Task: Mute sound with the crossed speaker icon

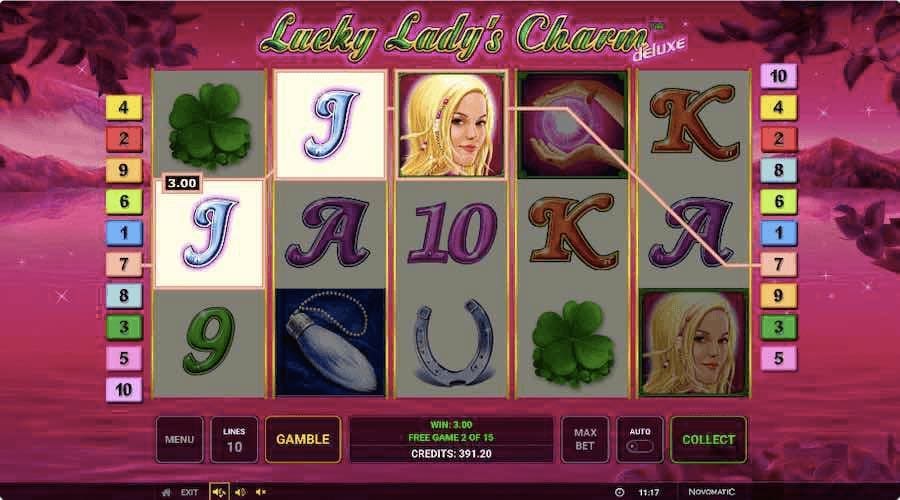Action: 261,492
